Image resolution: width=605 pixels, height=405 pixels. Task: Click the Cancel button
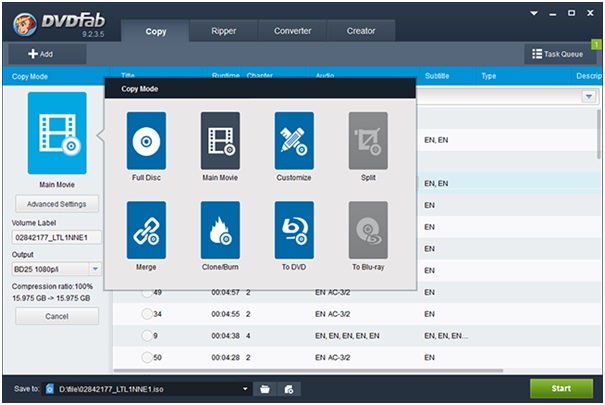coord(57,316)
